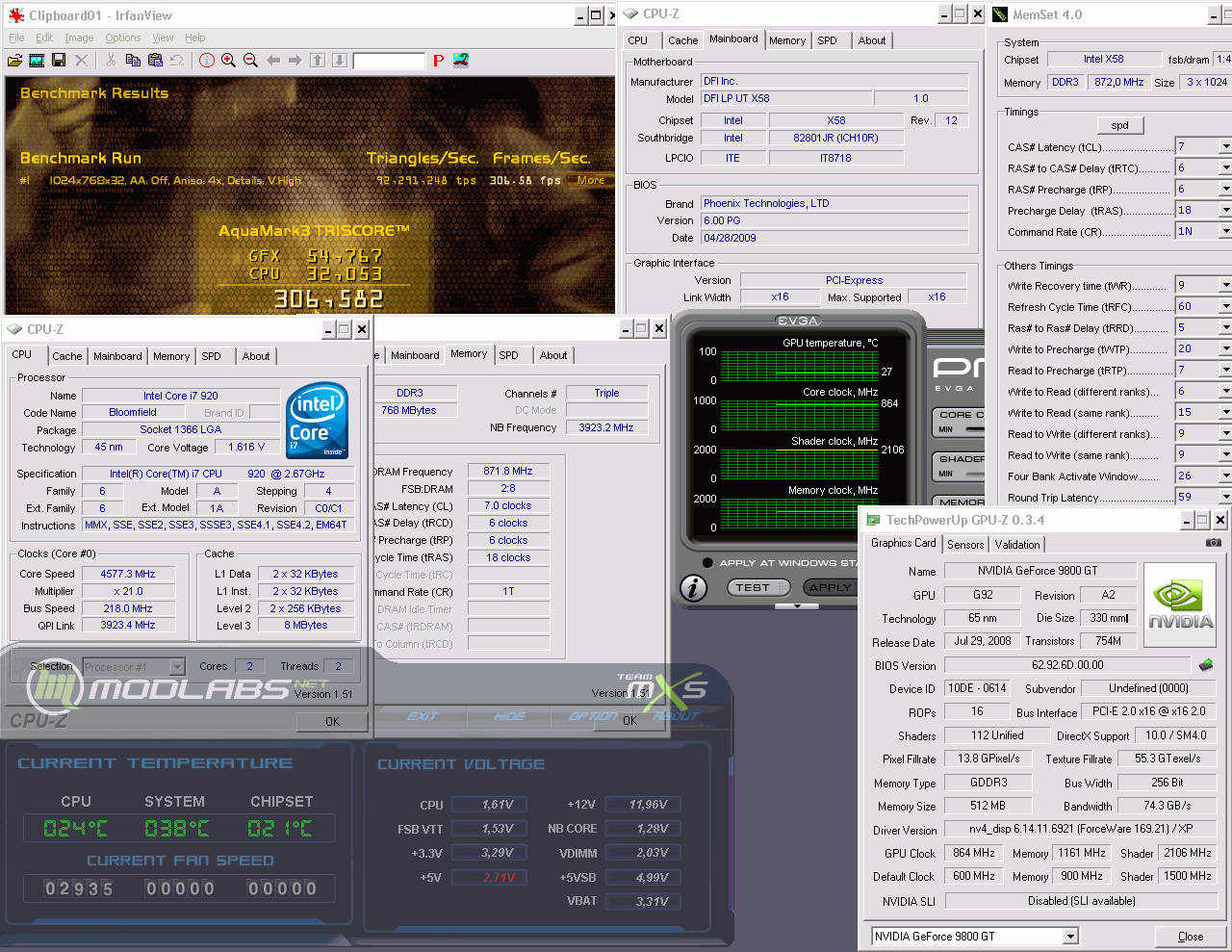Delete the file with IrfanView's X icon
Image resolution: width=1232 pixels, height=952 pixels.
(x=81, y=61)
